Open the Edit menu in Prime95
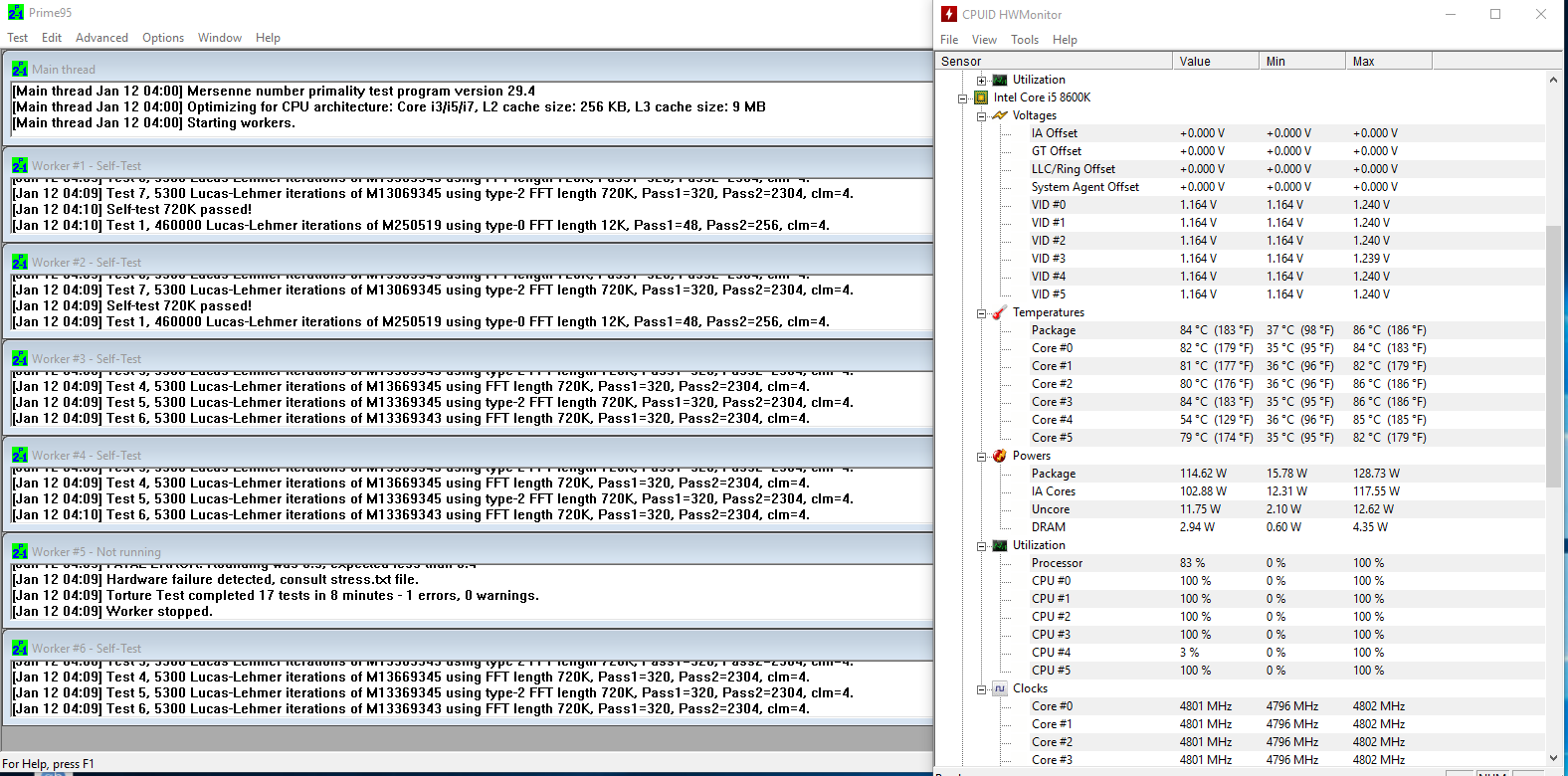The width and height of the screenshot is (1568, 776). tap(52, 38)
